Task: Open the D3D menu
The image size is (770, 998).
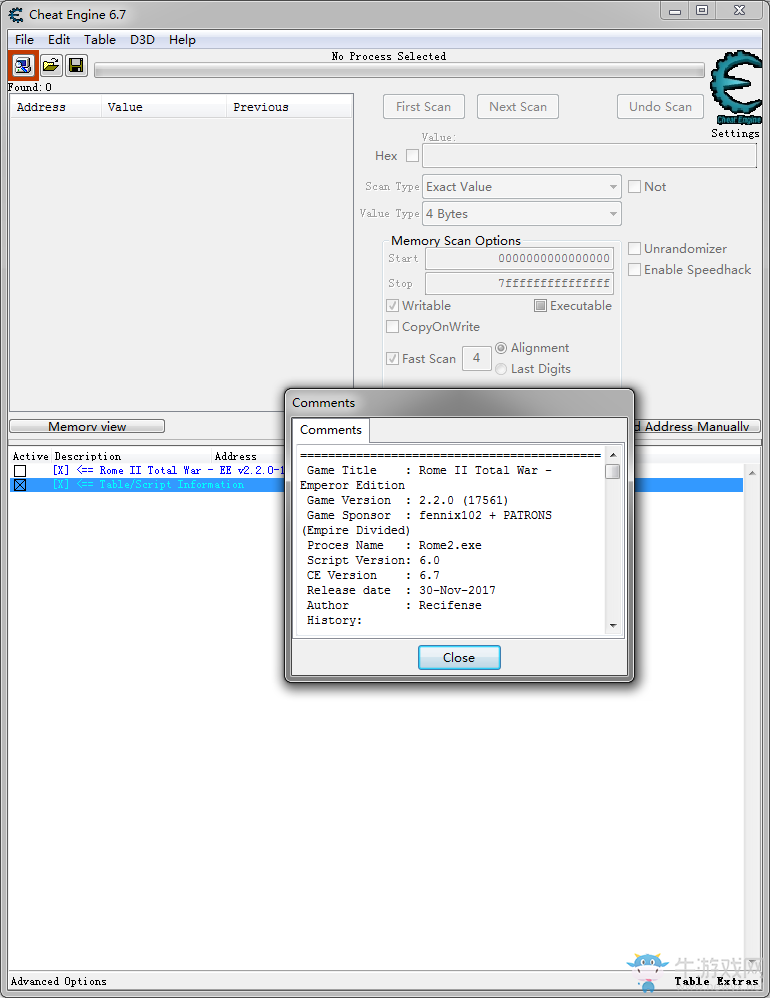Action: pyautogui.click(x=143, y=39)
